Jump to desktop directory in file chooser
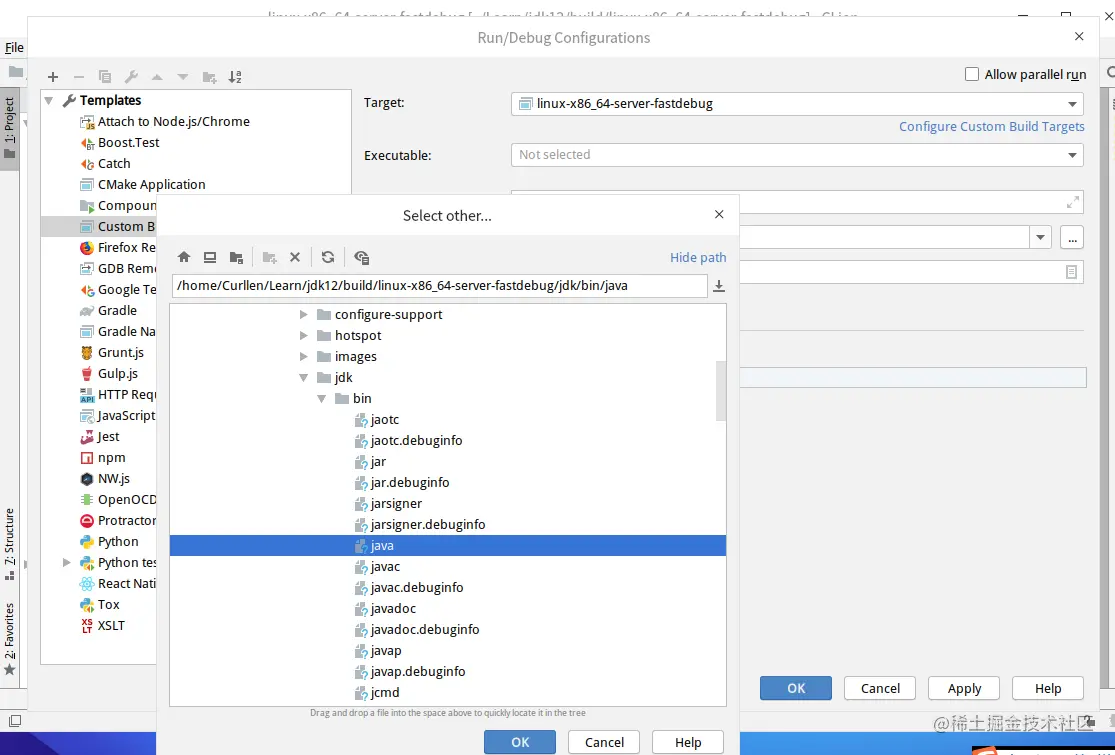Image resolution: width=1115 pixels, height=755 pixels. click(210, 257)
